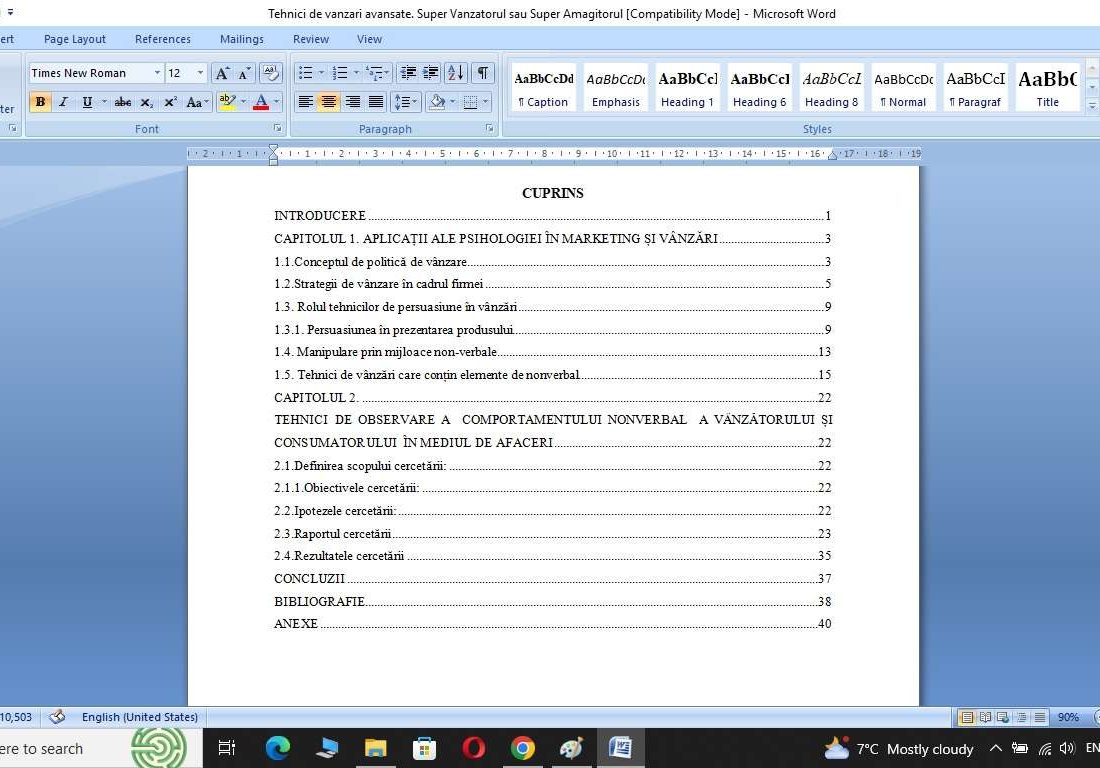Apply Justify text alignment
This screenshot has width=1100, height=768.
pyautogui.click(x=376, y=102)
